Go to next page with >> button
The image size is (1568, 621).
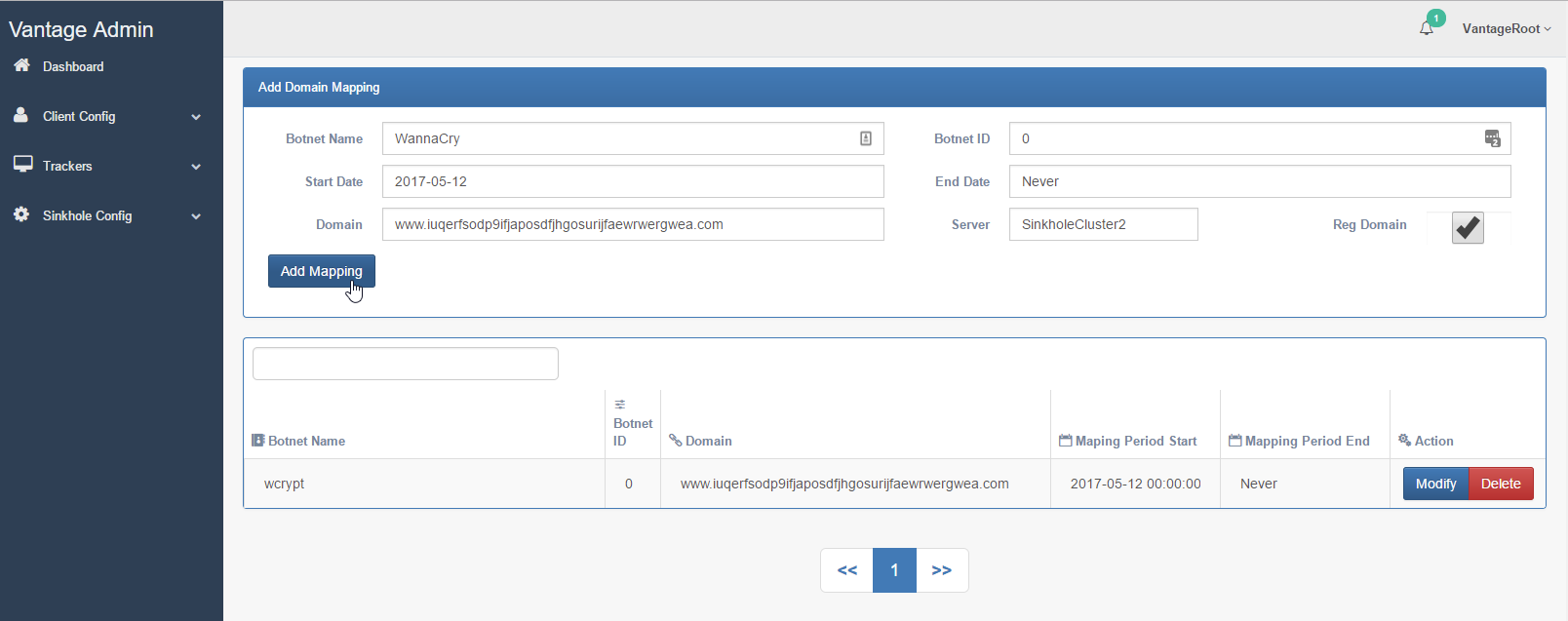tap(941, 570)
